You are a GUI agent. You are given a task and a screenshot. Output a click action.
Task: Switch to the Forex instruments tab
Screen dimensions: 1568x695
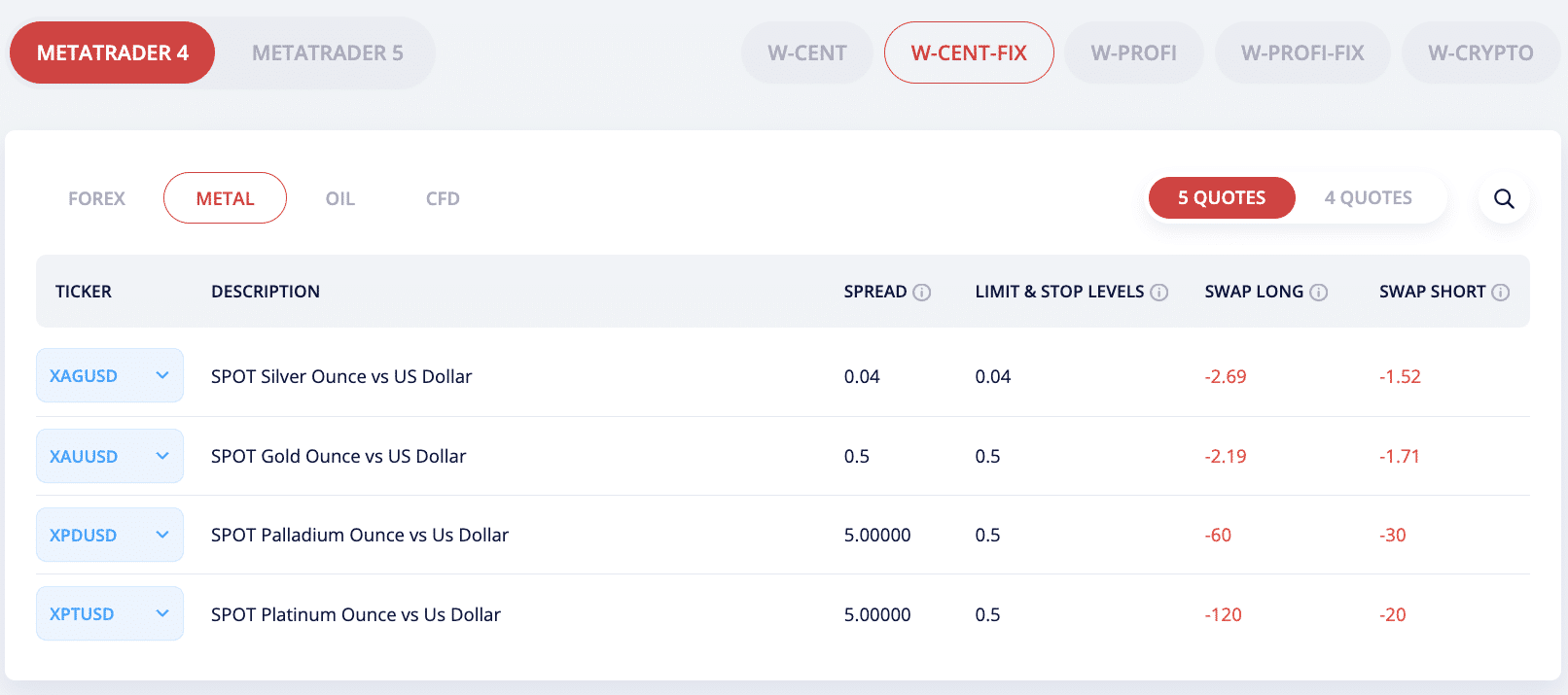point(96,198)
